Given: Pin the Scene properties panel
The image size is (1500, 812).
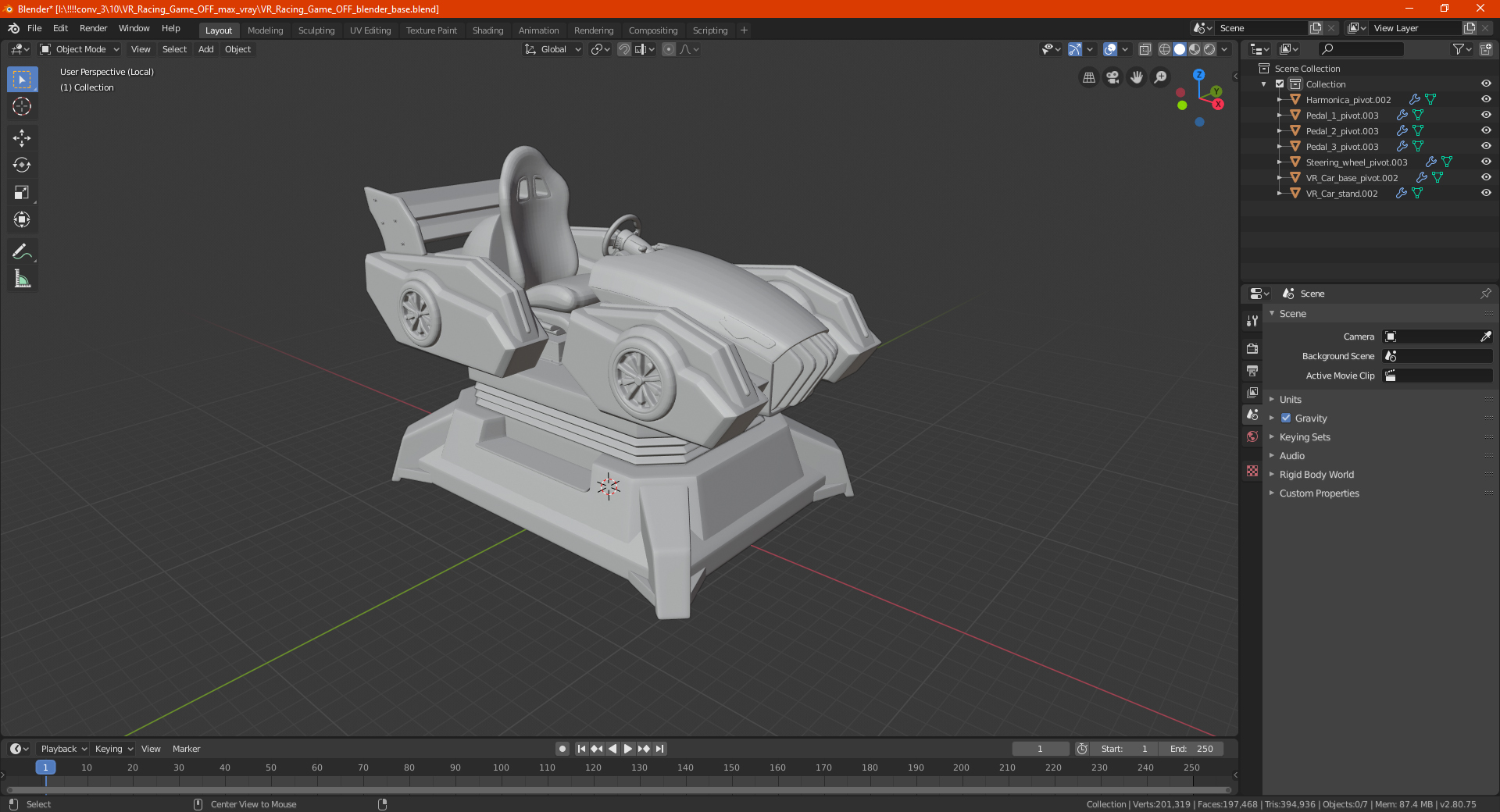Looking at the screenshot, I should 1485,294.
